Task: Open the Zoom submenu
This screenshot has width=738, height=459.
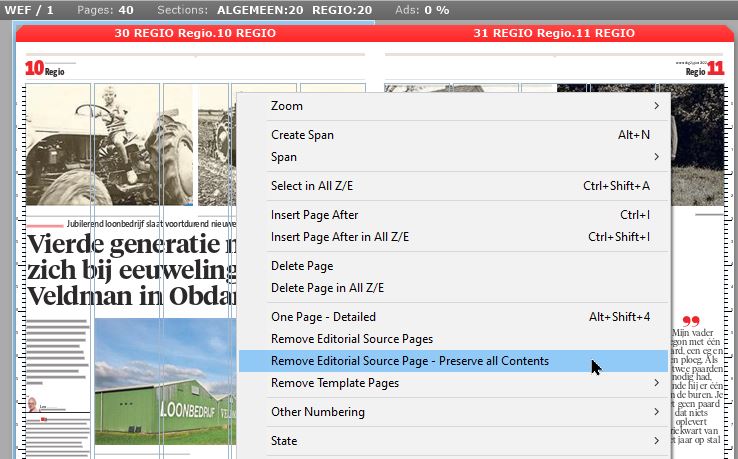Action: pyautogui.click(x=286, y=106)
